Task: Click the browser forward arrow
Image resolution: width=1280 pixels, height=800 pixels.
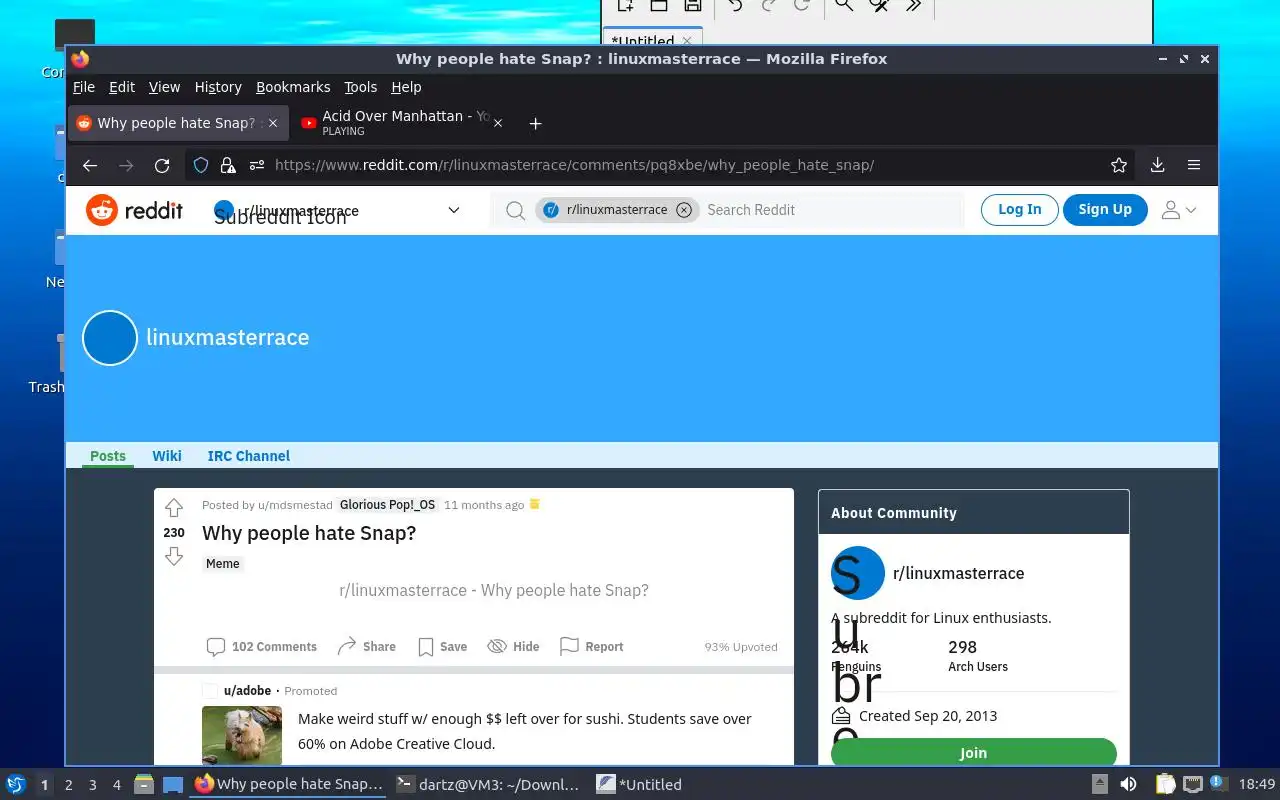Action: (x=126, y=165)
